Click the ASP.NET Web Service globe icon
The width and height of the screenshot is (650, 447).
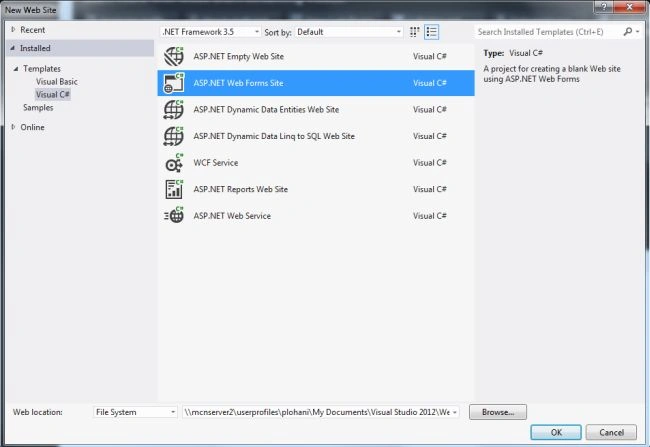click(x=174, y=216)
